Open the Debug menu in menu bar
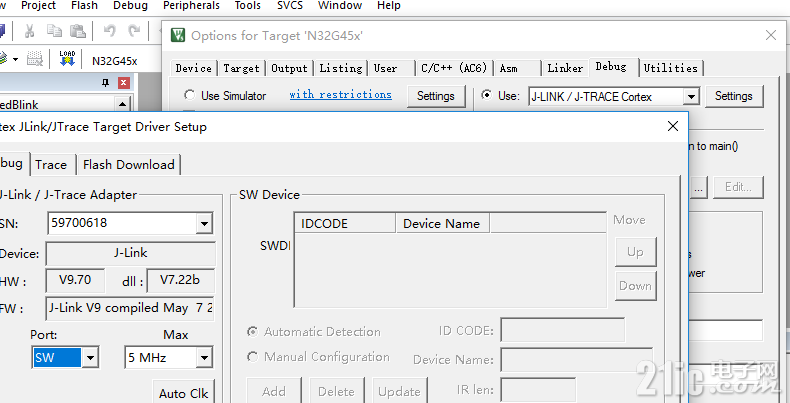790x403 pixels. pyautogui.click(x=130, y=6)
